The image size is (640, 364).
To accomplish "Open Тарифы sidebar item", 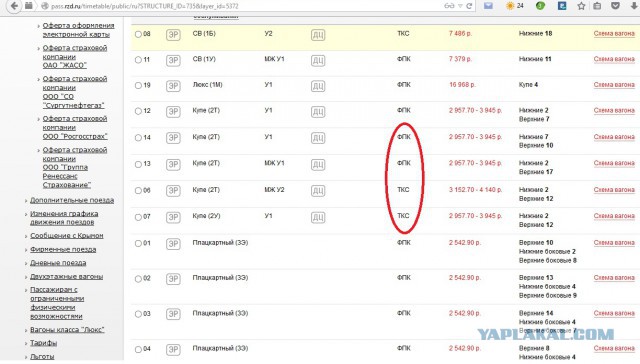I will (44, 343).
